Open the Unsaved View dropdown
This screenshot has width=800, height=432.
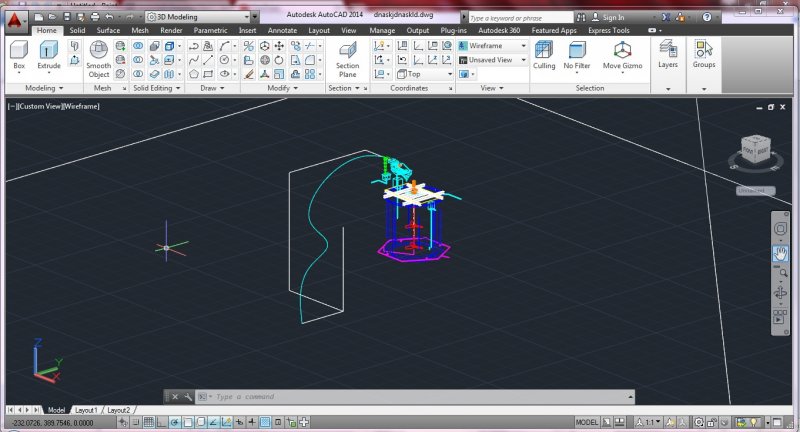[492, 60]
